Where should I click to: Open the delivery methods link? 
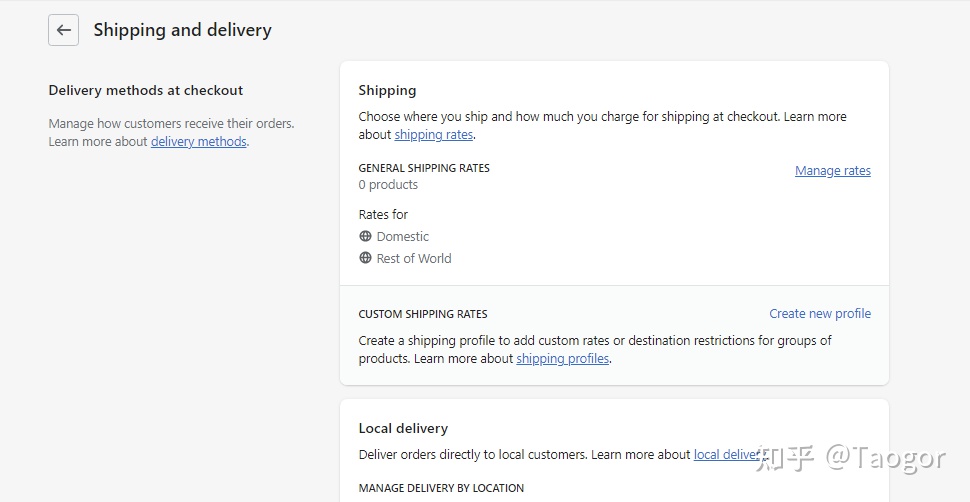tap(198, 142)
